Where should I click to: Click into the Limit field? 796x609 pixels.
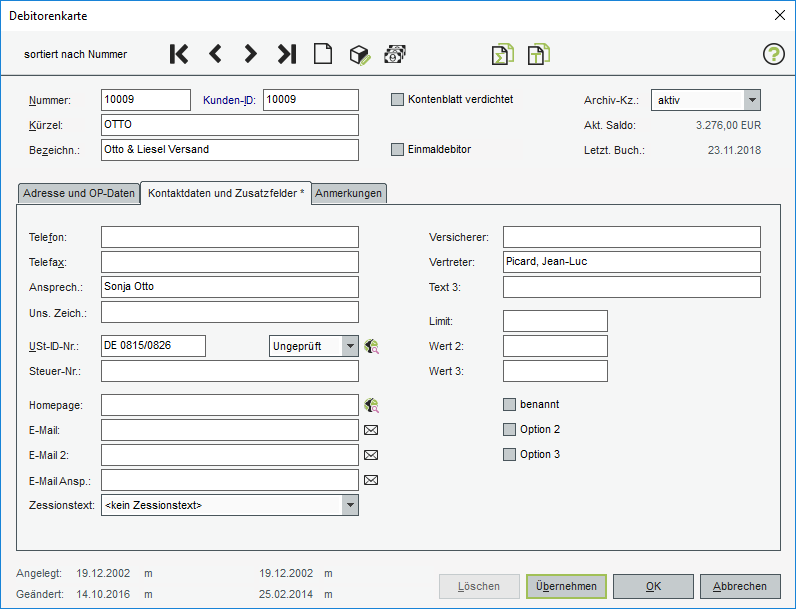click(555, 321)
